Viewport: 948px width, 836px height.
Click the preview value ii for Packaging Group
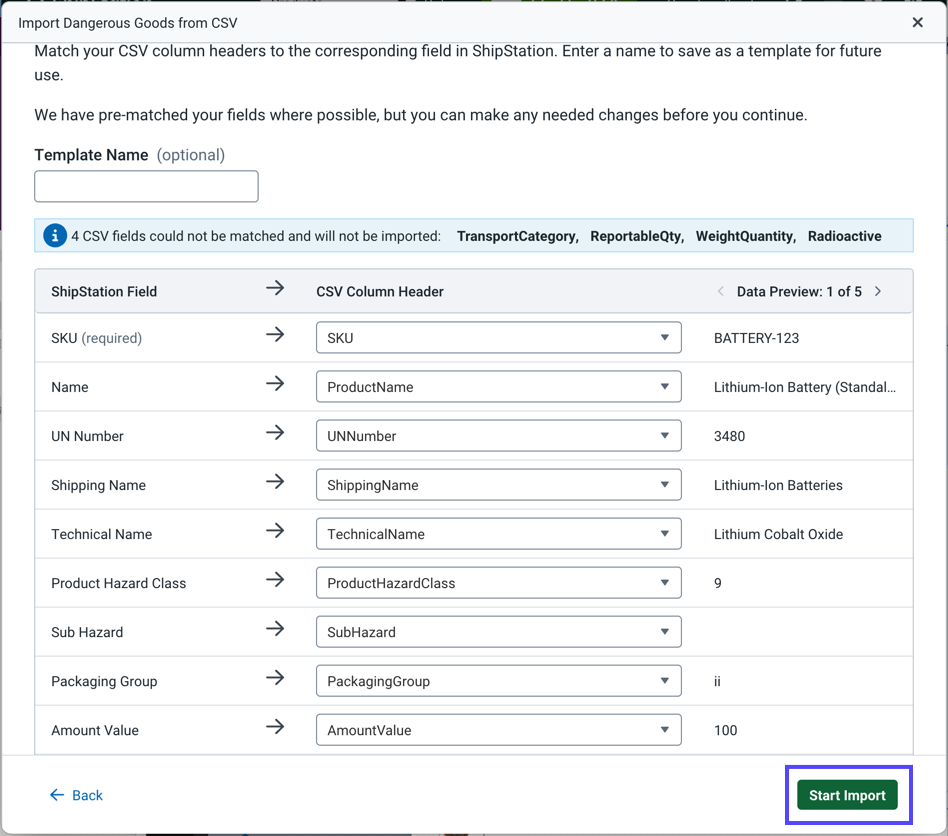[717, 681]
